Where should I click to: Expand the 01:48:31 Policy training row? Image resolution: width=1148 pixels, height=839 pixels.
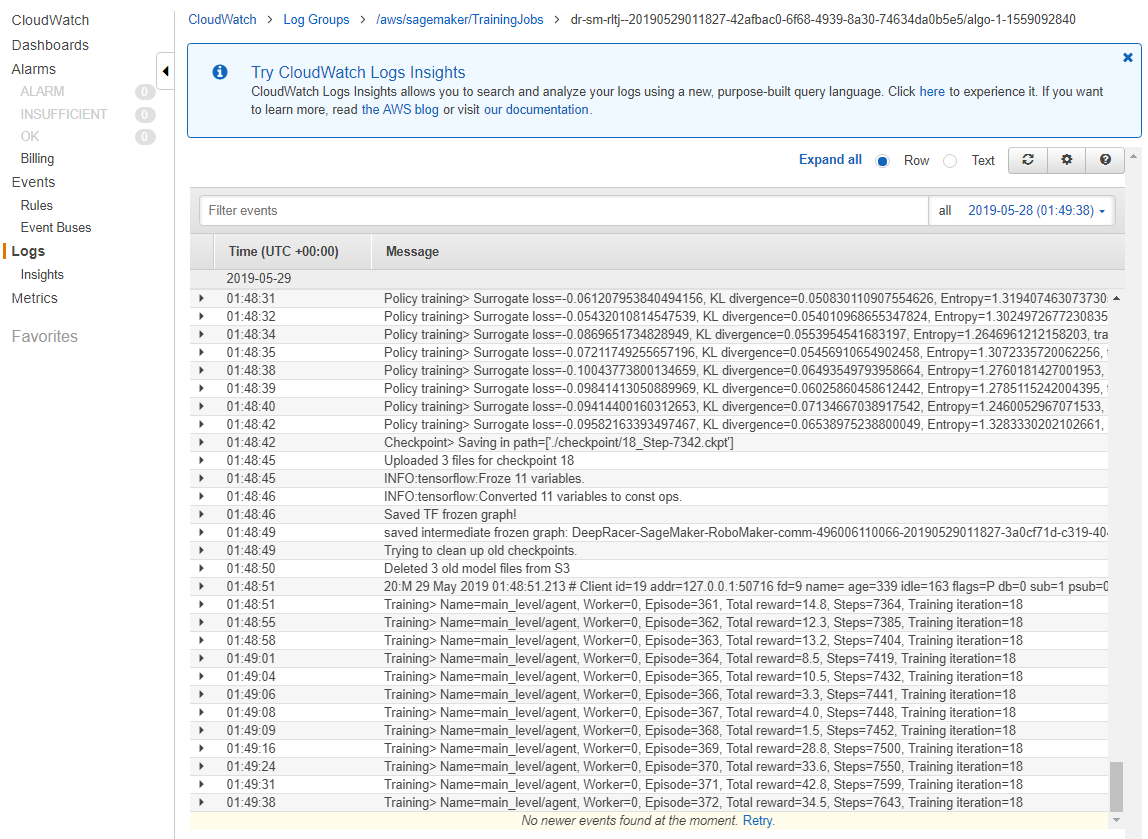(x=201, y=299)
